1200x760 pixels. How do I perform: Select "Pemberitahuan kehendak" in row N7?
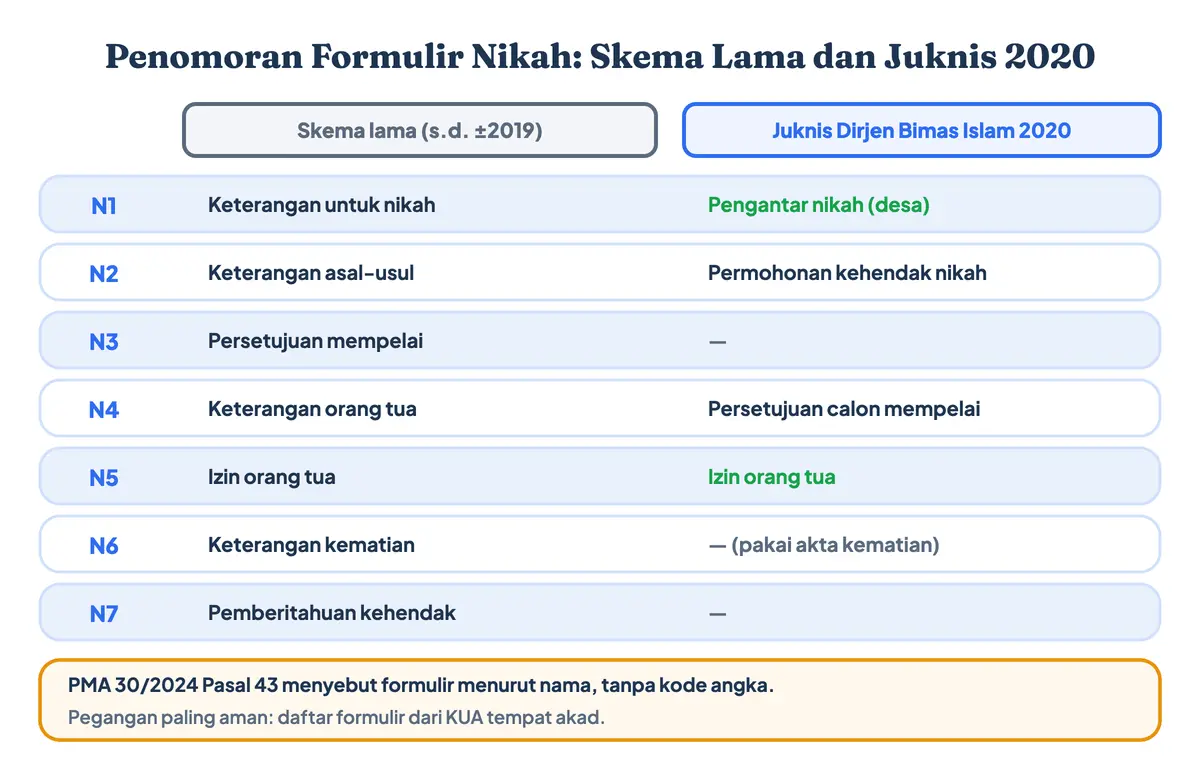click(332, 613)
